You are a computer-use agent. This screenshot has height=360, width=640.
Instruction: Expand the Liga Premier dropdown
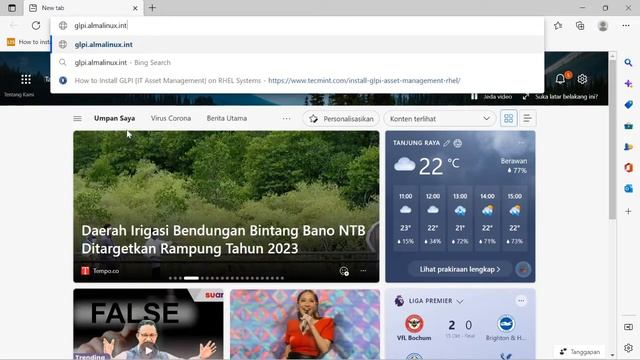[460, 301]
